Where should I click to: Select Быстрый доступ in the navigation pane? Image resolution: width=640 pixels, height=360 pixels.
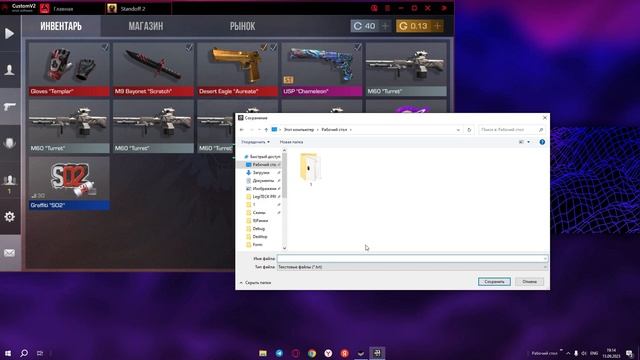click(262, 157)
